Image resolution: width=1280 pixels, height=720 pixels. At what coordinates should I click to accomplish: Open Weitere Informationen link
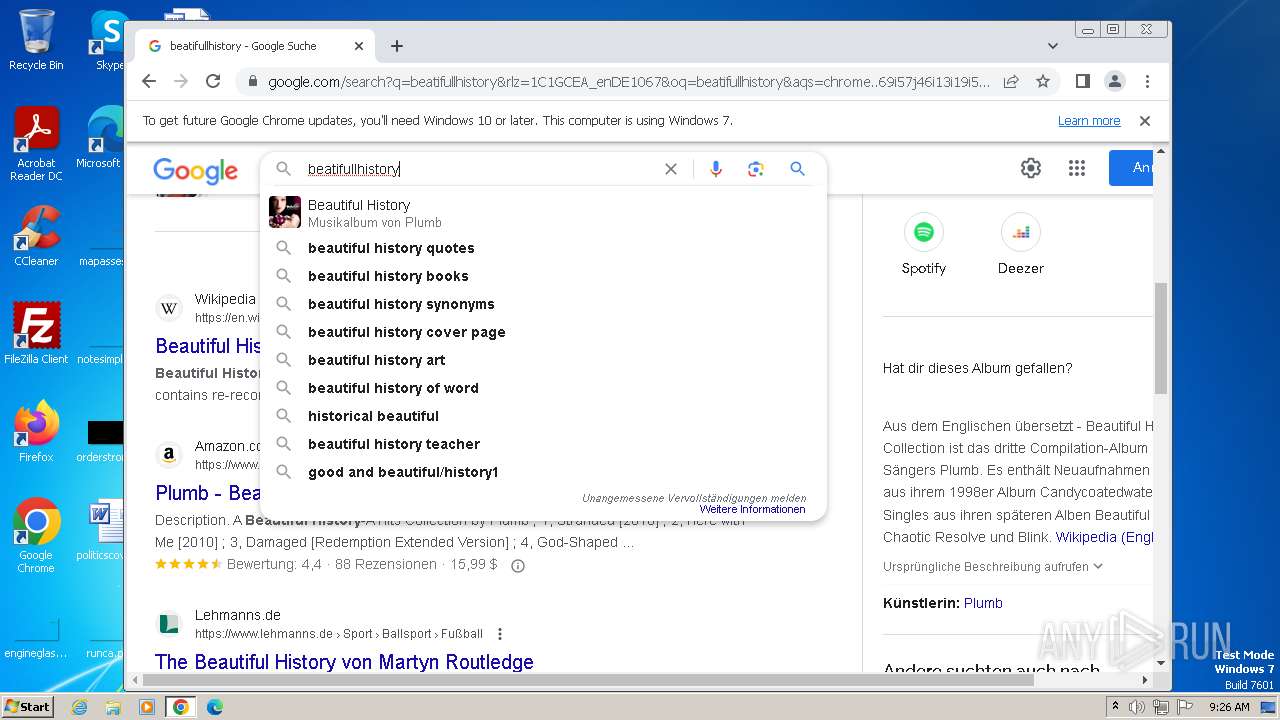pyautogui.click(x=752, y=510)
